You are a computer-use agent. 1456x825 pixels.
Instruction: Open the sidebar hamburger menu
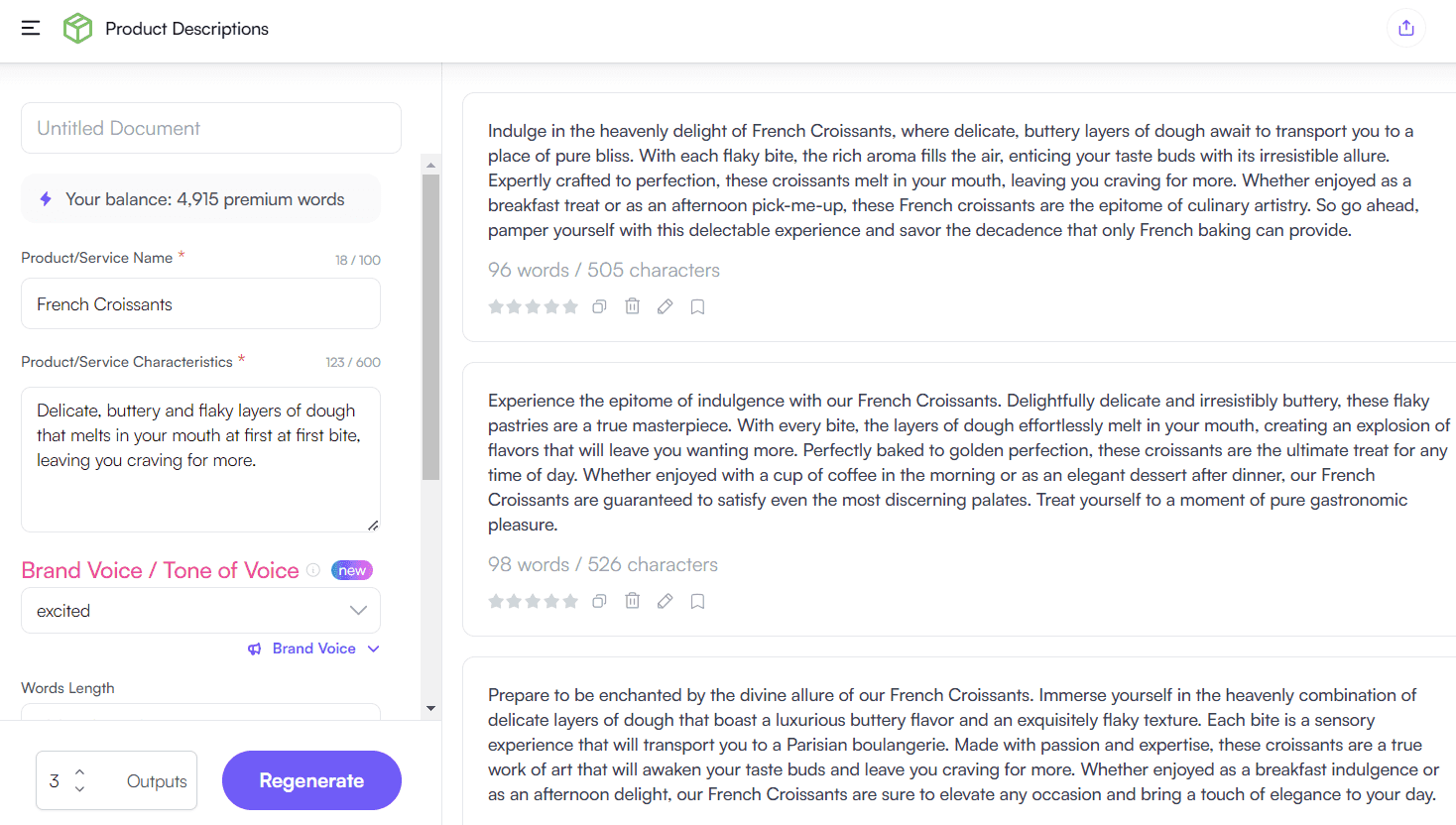[x=30, y=28]
